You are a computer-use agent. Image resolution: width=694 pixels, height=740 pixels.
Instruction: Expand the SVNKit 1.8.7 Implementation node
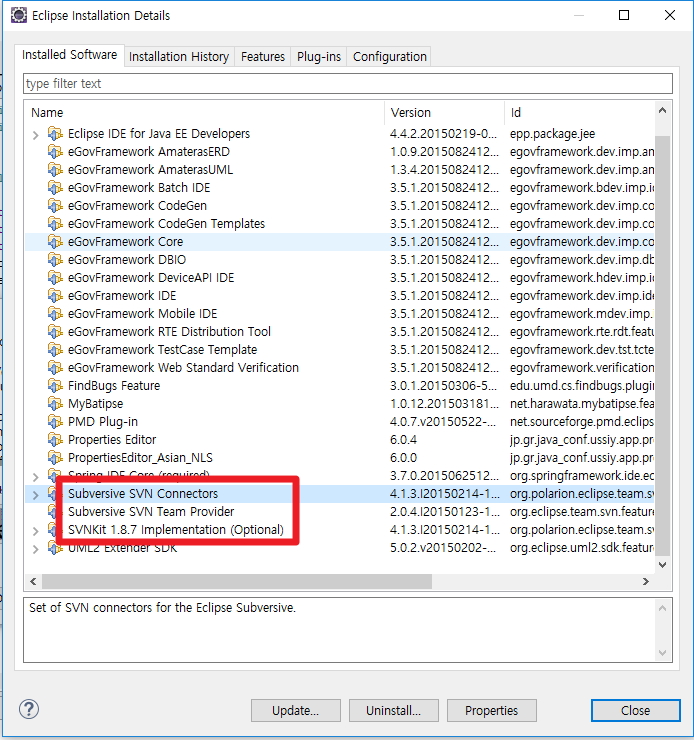coord(36,531)
